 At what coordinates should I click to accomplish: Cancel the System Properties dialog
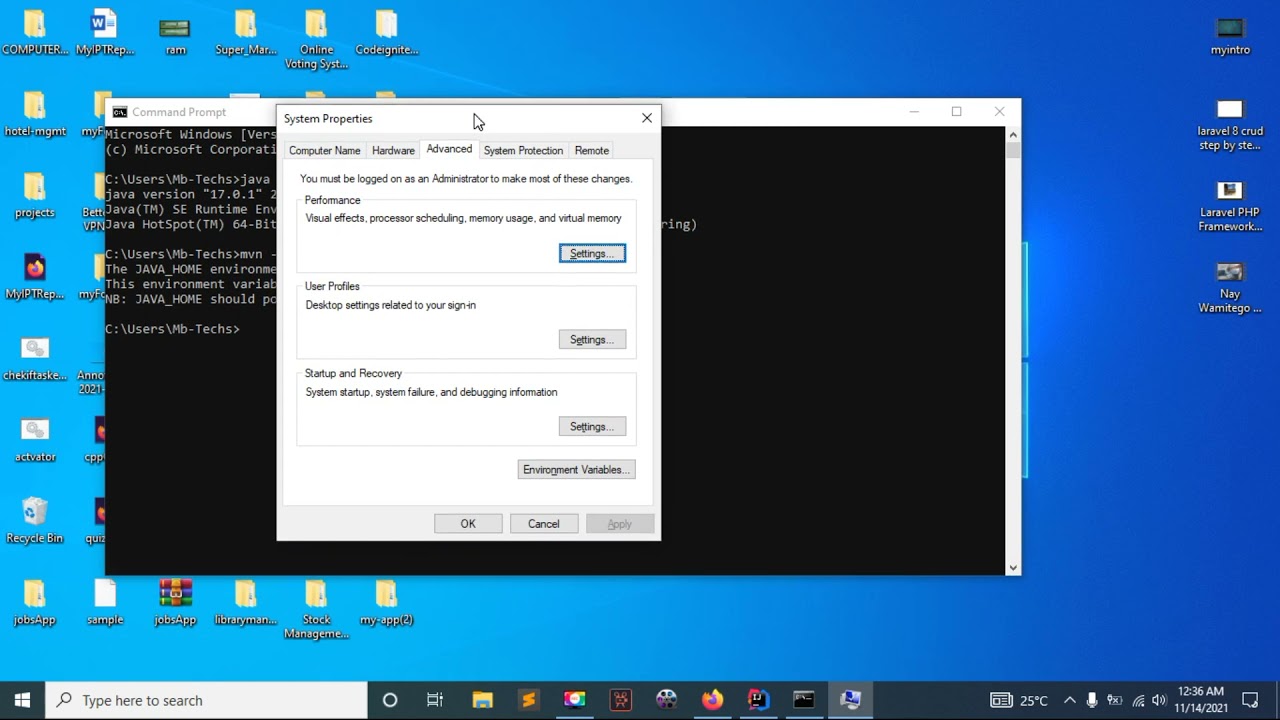pyautogui.click(x=544, y=524)
